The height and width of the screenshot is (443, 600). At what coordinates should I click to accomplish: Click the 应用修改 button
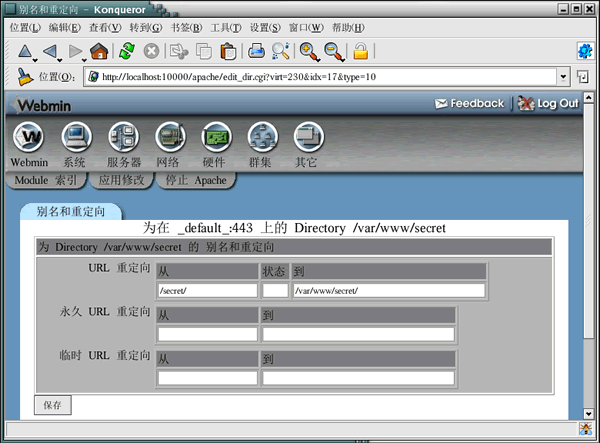click(x=121, y=180)
